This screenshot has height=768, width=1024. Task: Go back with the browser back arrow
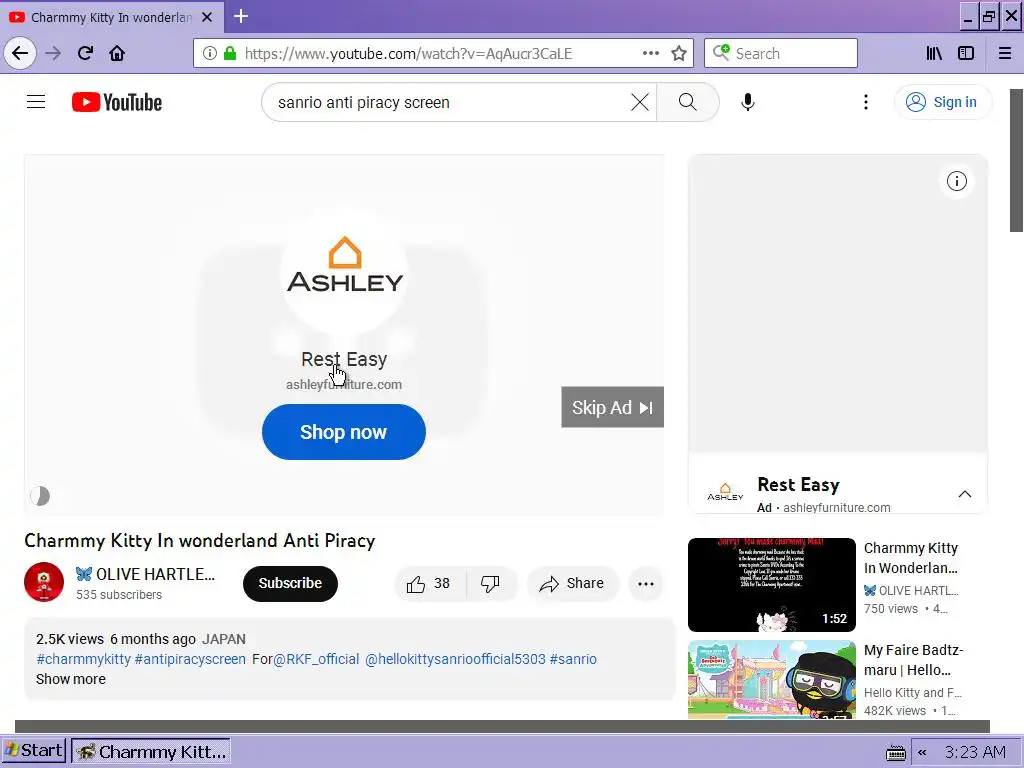[20, 53]
